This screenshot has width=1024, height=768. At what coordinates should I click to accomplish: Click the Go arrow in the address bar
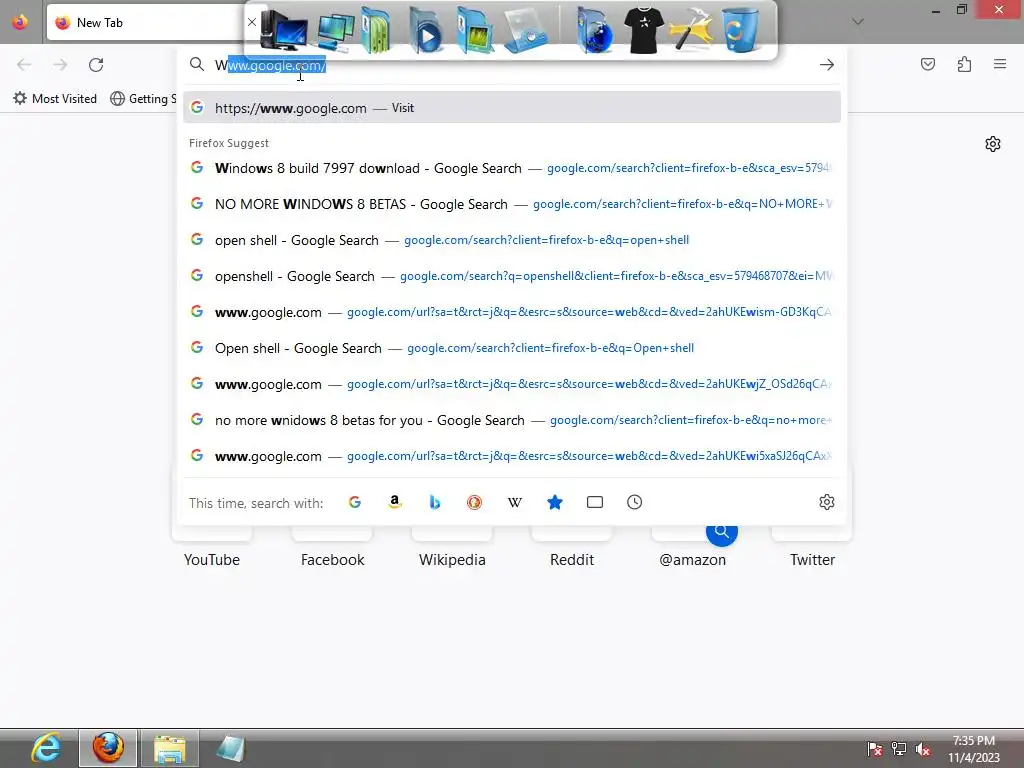pyautogui.click(x=827, y=65)
